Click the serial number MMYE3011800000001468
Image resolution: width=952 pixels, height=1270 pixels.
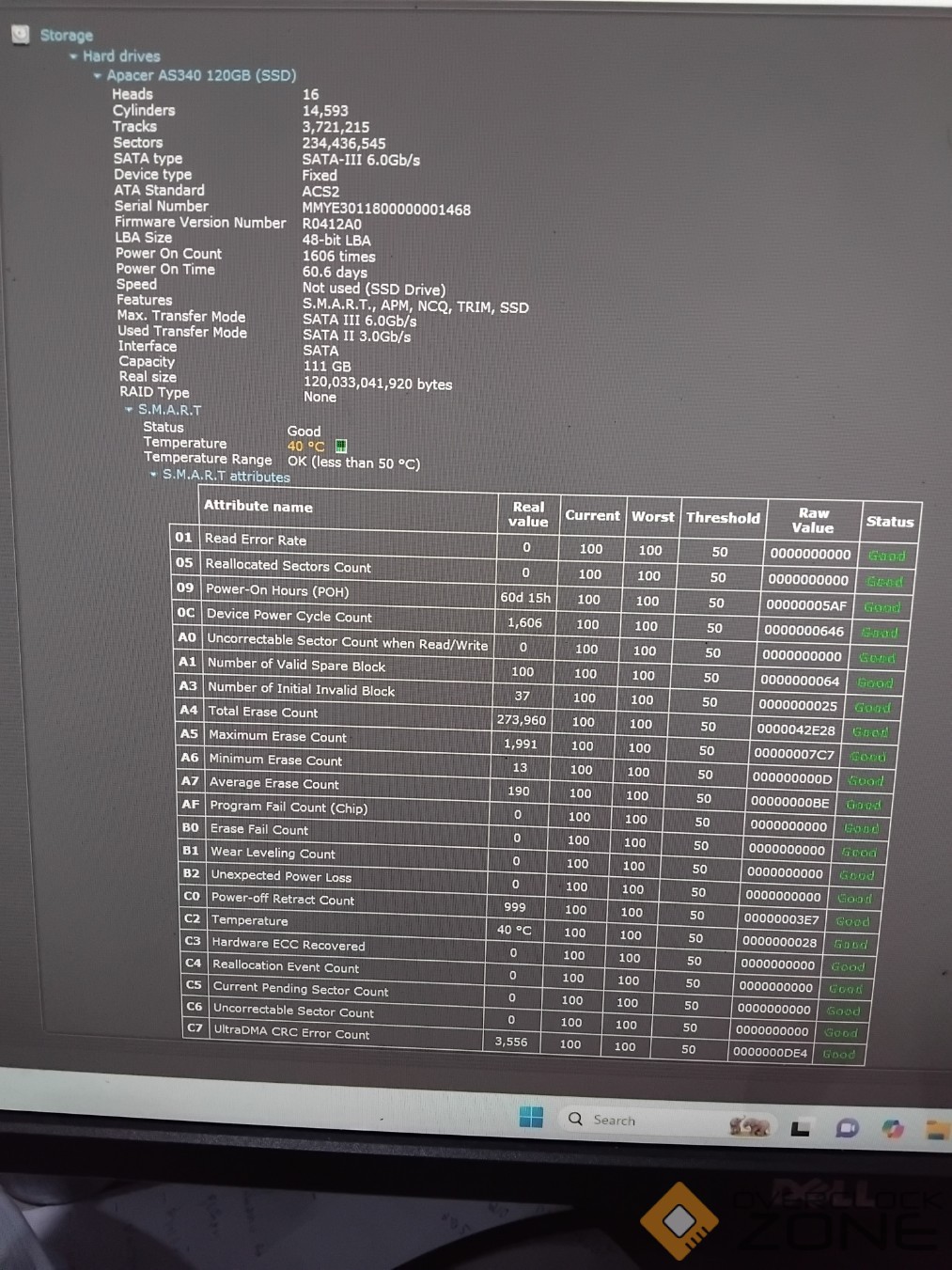(x=386, y=210)
